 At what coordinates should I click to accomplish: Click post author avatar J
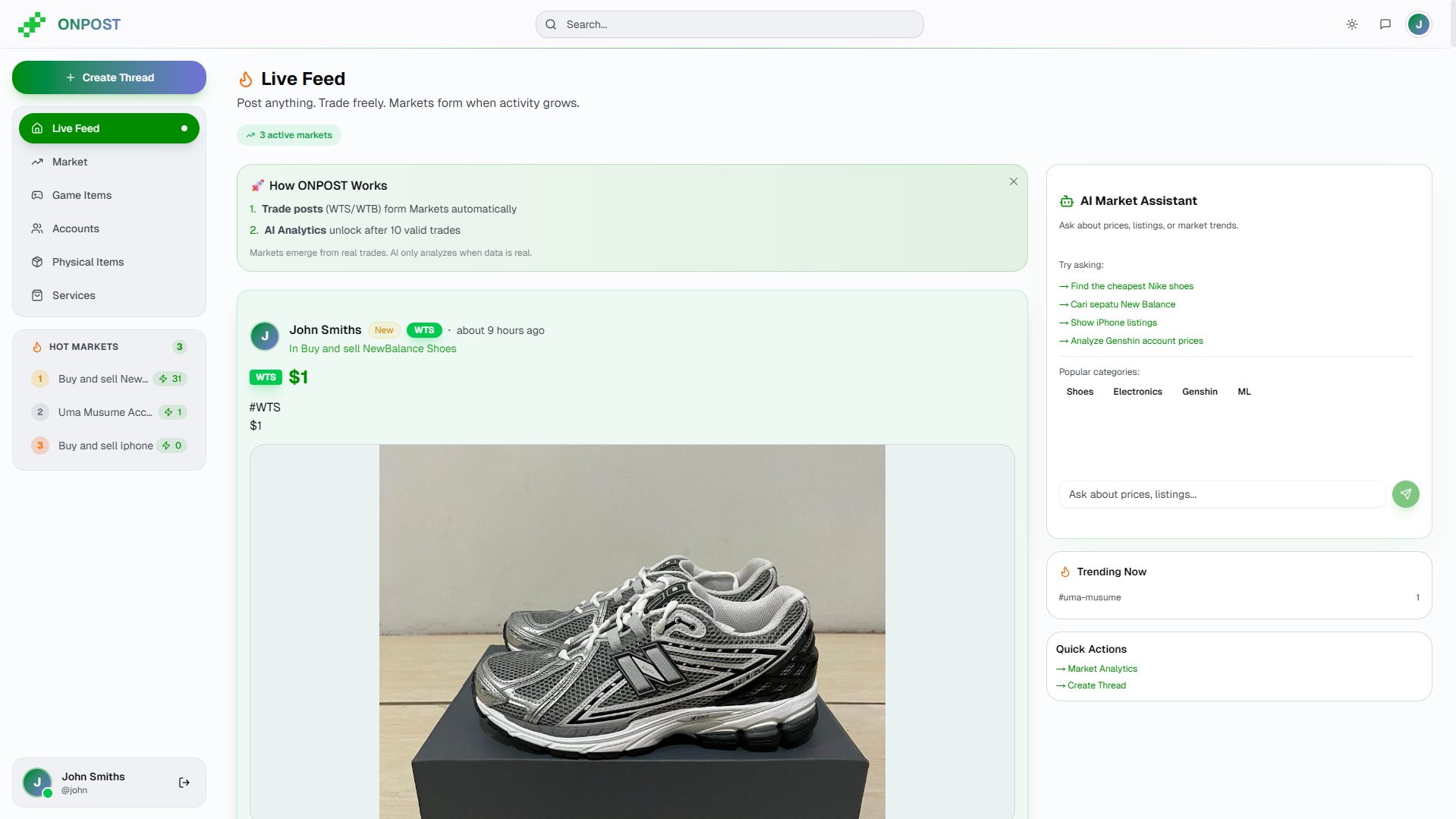[x=265, y=335]
